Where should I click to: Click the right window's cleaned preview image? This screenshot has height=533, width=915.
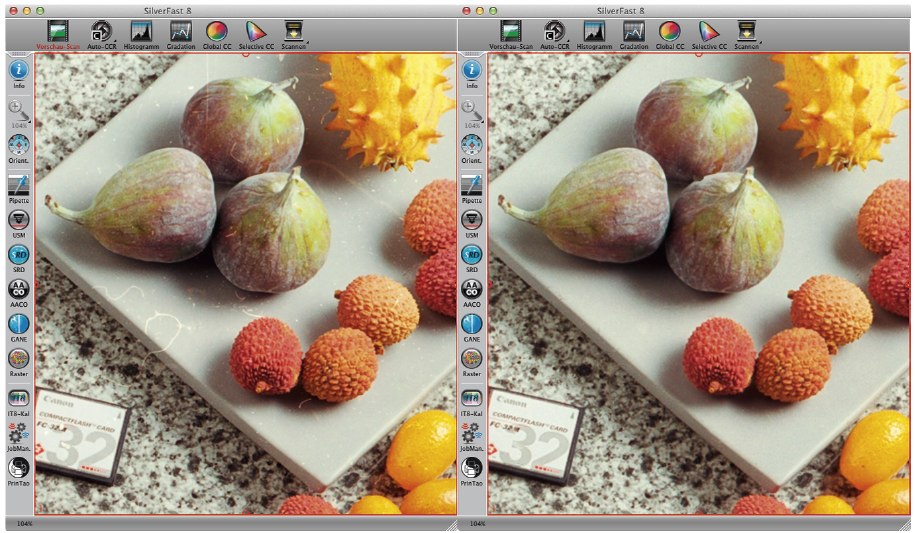point(699,284)
